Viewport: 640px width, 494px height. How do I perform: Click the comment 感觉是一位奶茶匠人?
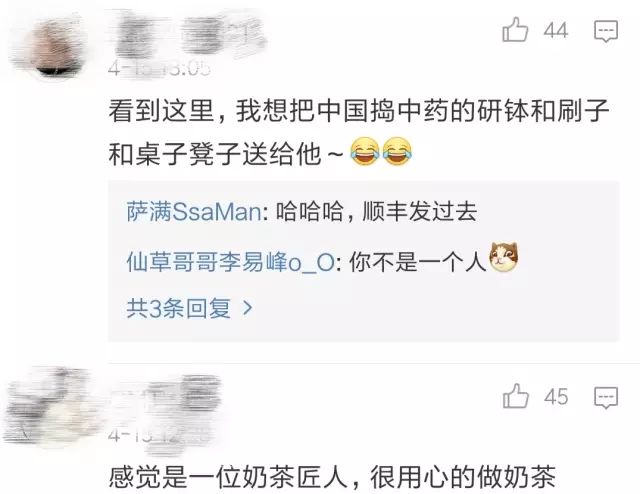(x=332, y=477)
